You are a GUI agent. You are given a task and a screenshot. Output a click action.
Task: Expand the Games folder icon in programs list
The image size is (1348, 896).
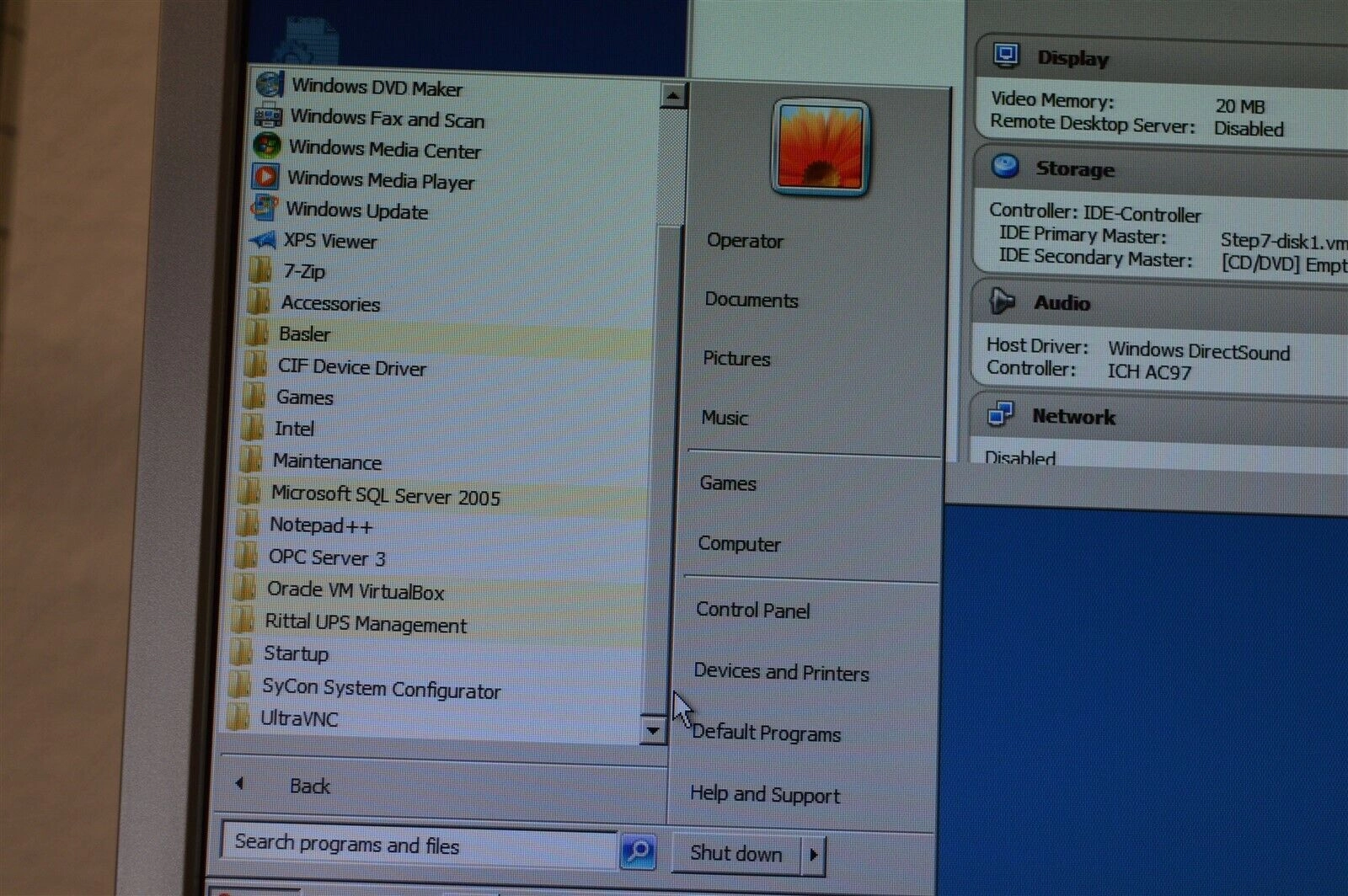(254, 396)
